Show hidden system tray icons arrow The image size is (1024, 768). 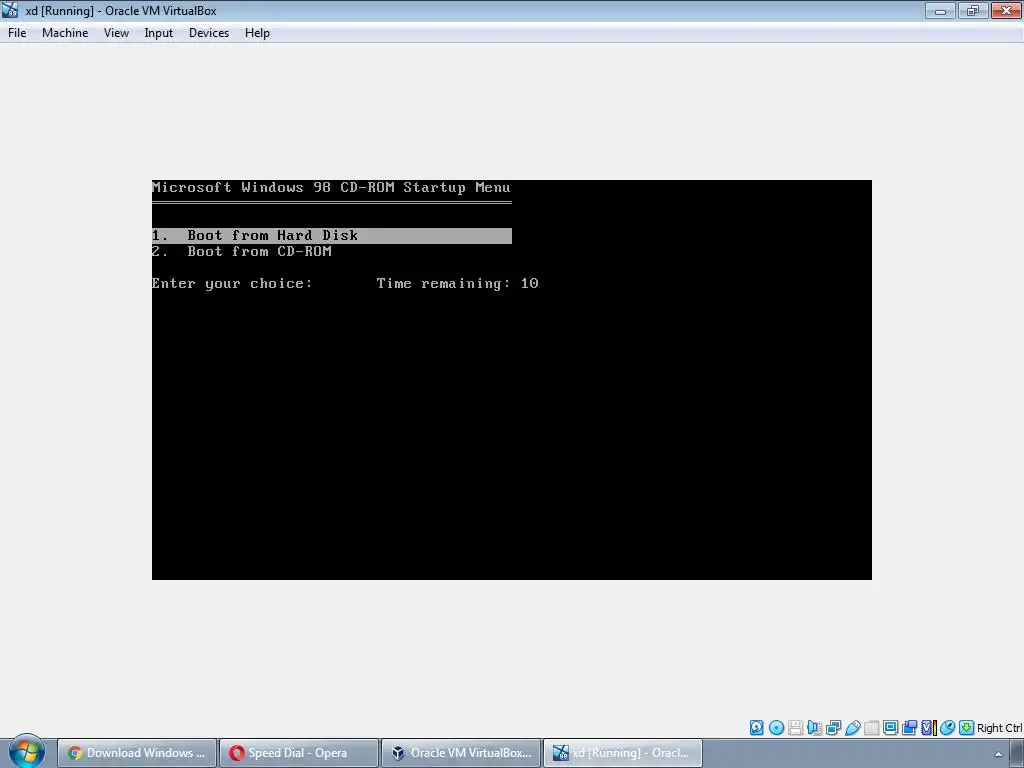tap(998, 754)
